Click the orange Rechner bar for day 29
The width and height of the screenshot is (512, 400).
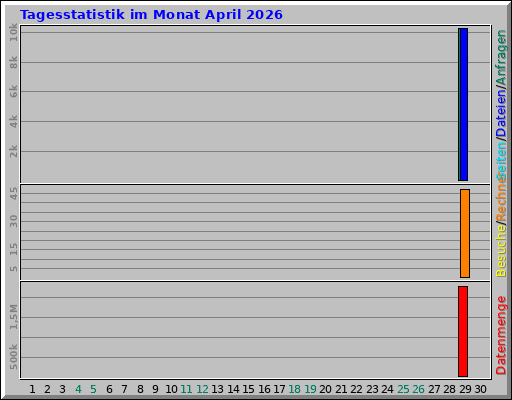pyautogui.click(x=465, y=233)
